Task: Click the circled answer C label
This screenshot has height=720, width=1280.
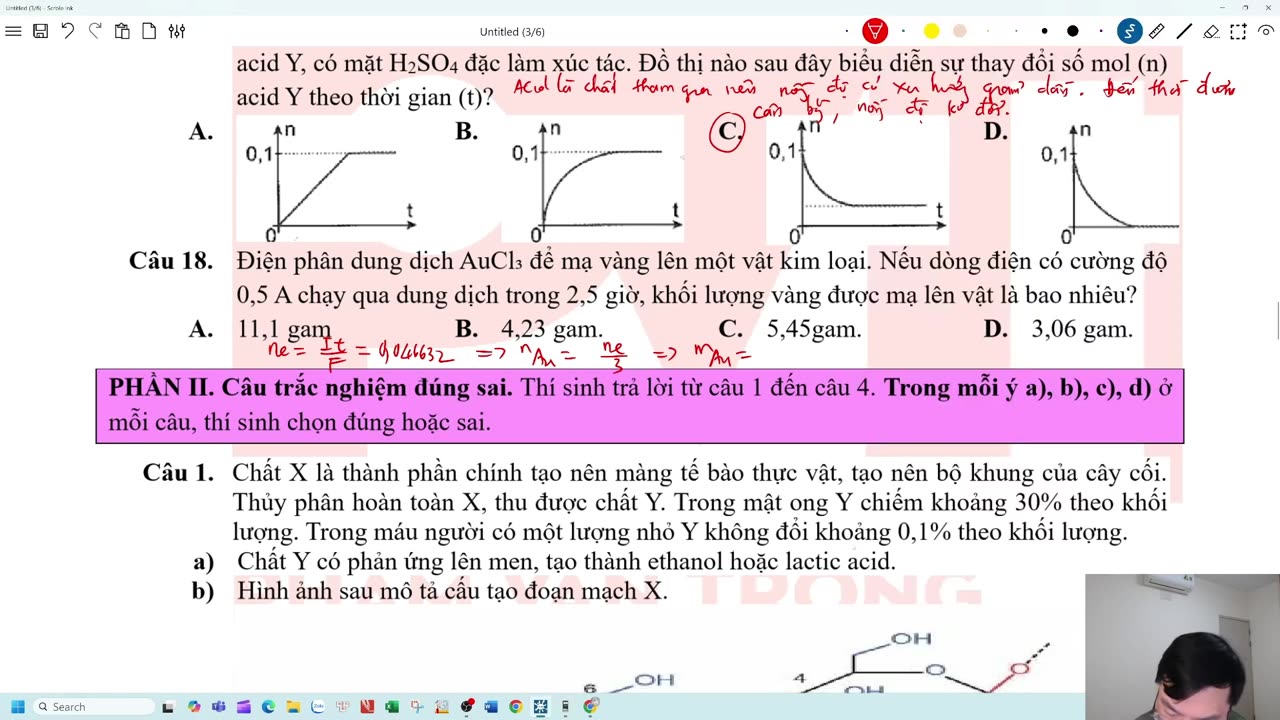Action: tap(728, 133)
